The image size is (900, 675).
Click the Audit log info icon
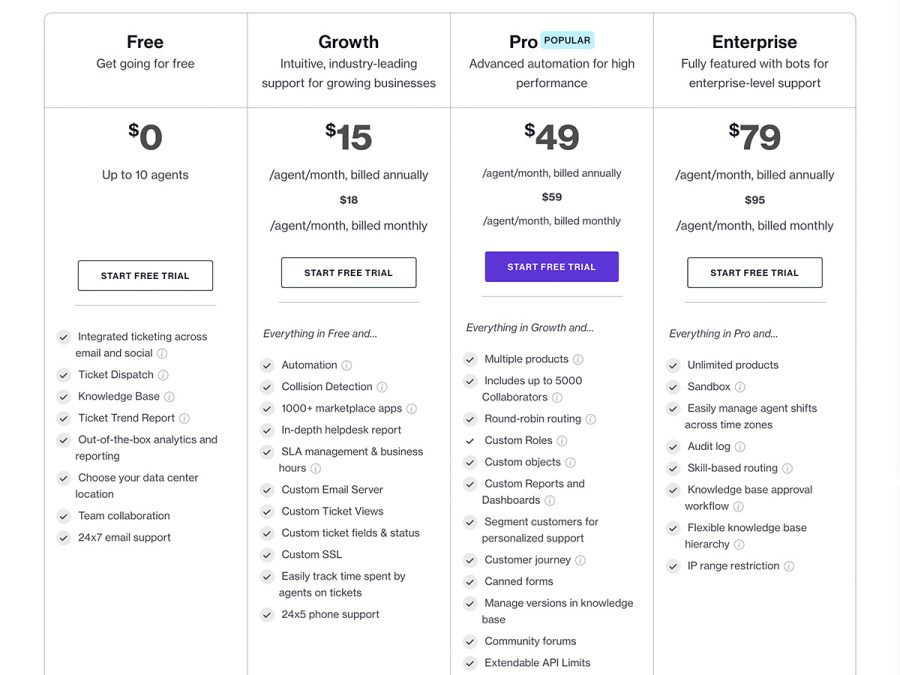(739, 446)
